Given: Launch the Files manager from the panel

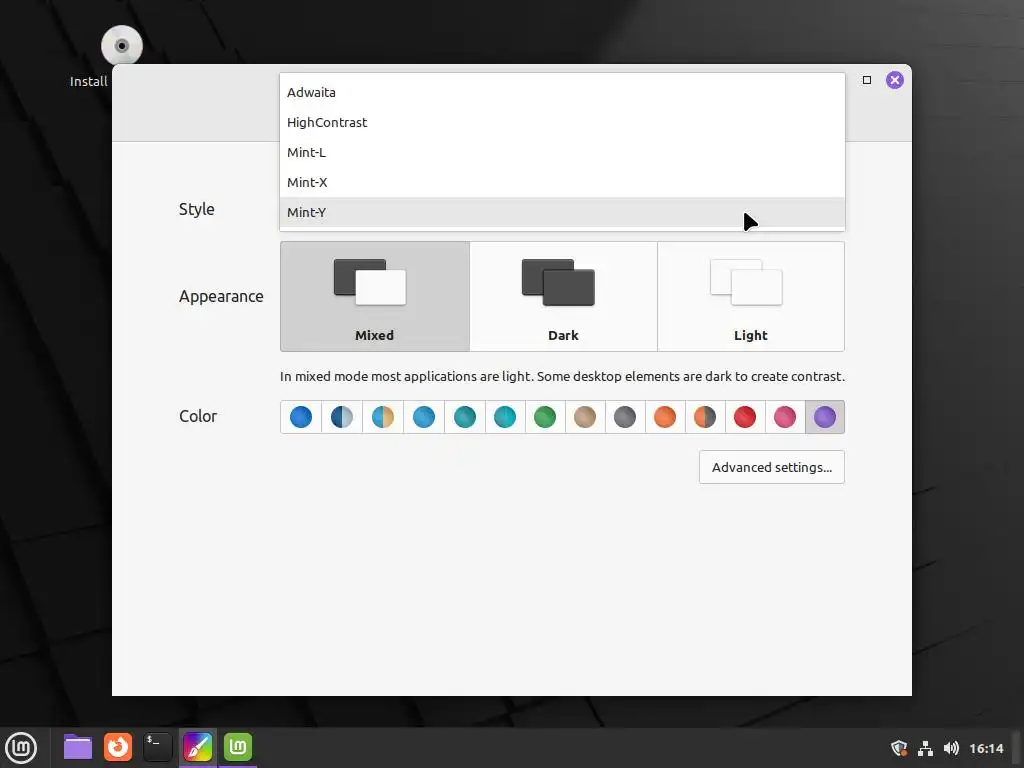Looking at the screenshot, I should click(x=78, y=747).
